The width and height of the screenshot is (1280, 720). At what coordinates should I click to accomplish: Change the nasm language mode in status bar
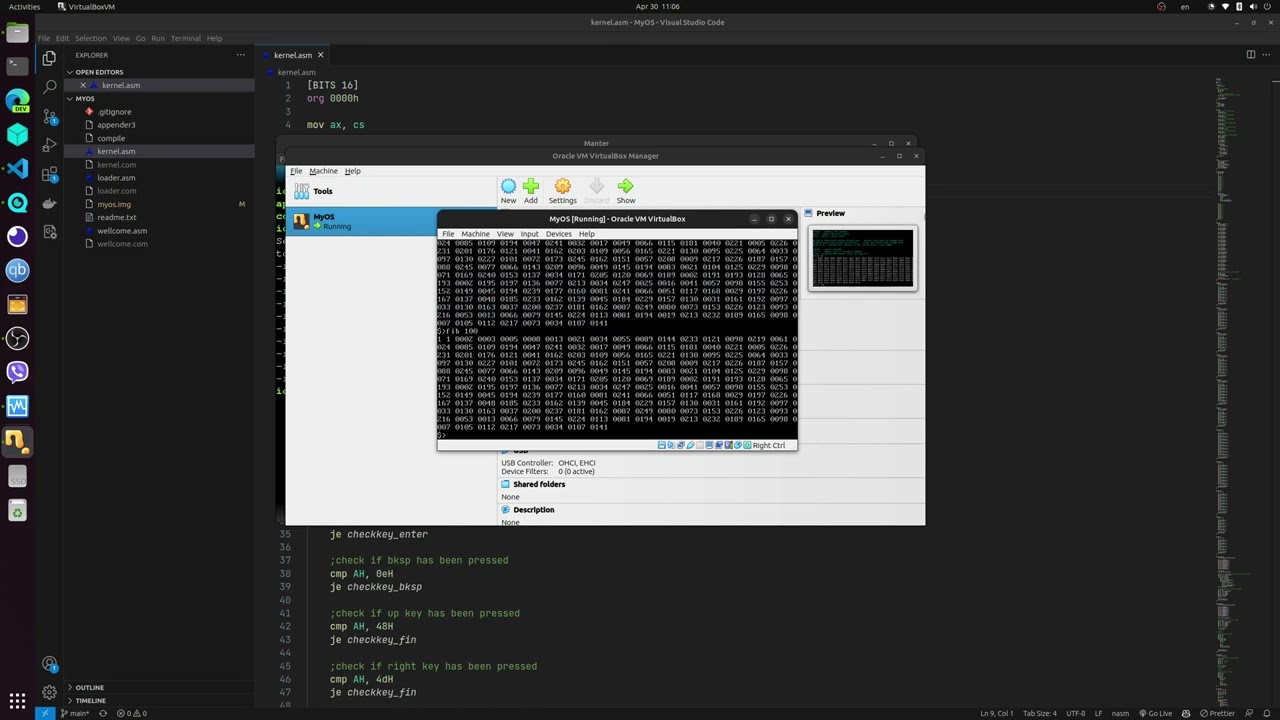coord(1120,713)
